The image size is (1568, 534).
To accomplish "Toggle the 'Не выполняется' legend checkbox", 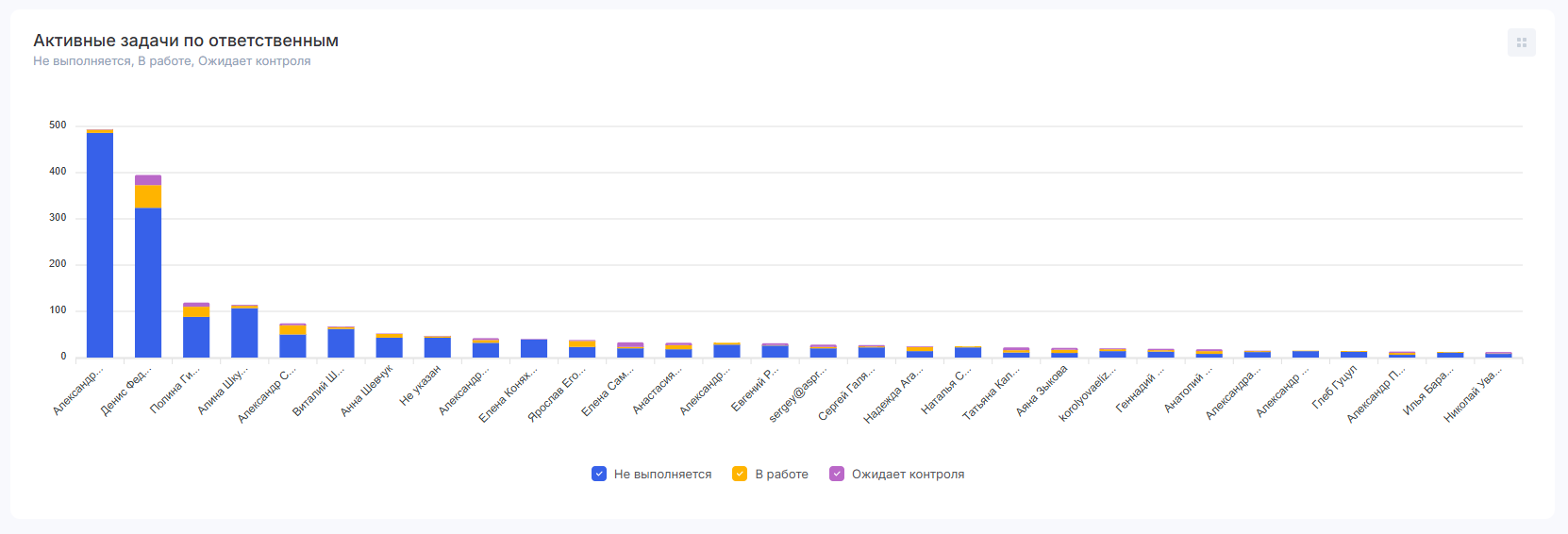I will (599, 474).
